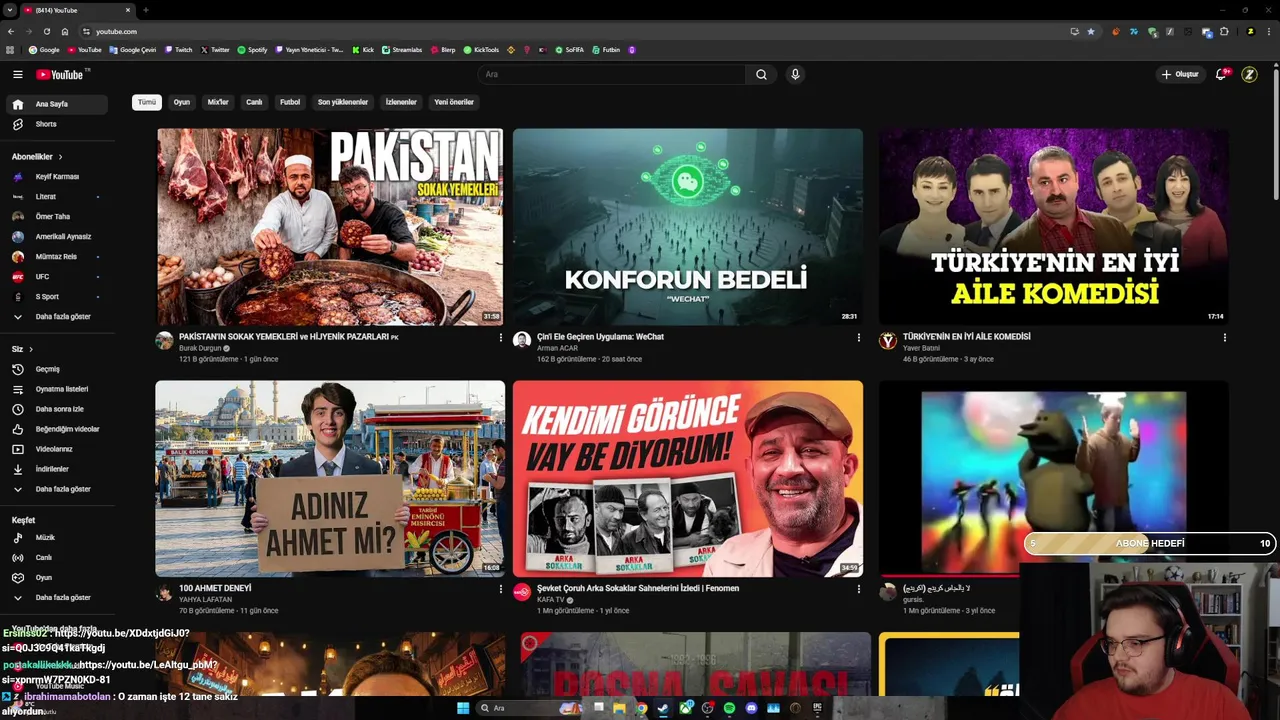Select the Tümü filter chip

point(147,102)
